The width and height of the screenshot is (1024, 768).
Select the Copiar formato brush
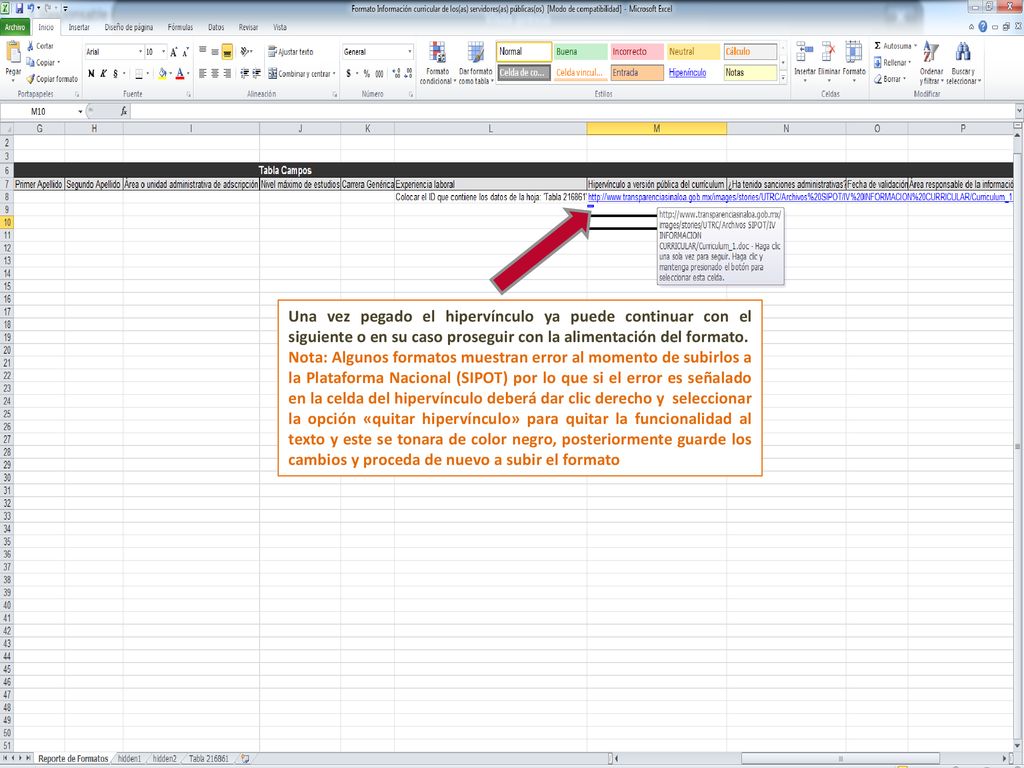tap(30, 78)
